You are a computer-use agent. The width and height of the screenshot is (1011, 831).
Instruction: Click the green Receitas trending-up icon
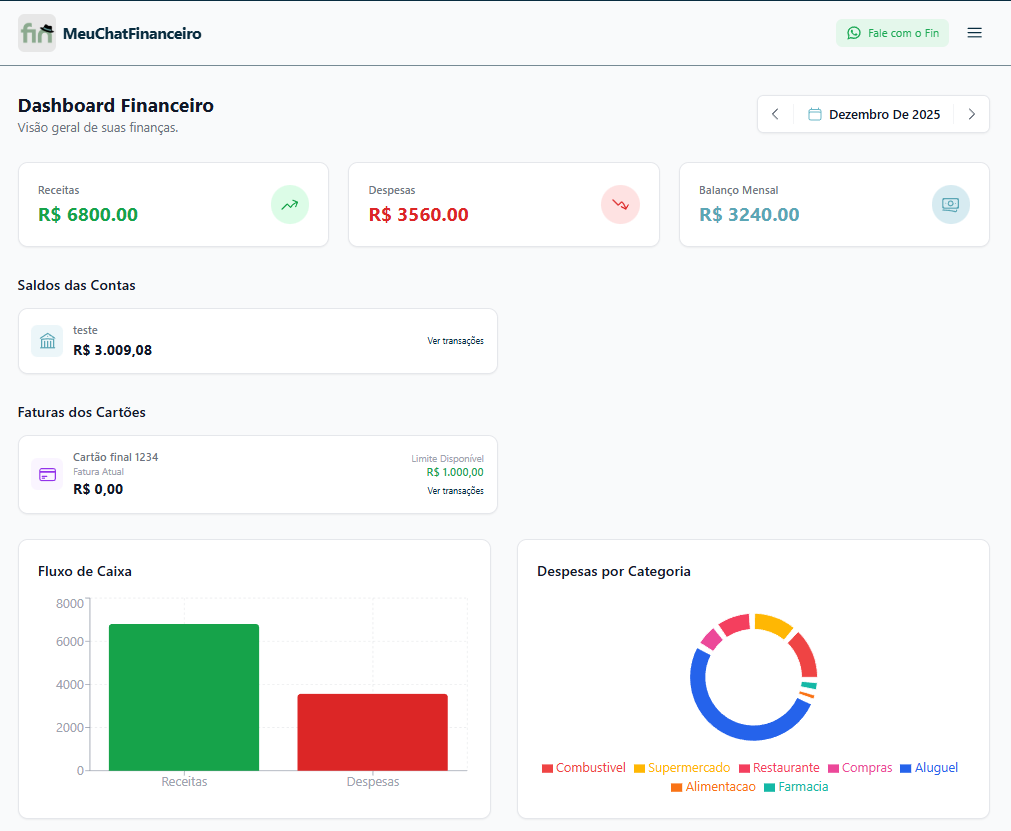[290, 205]
